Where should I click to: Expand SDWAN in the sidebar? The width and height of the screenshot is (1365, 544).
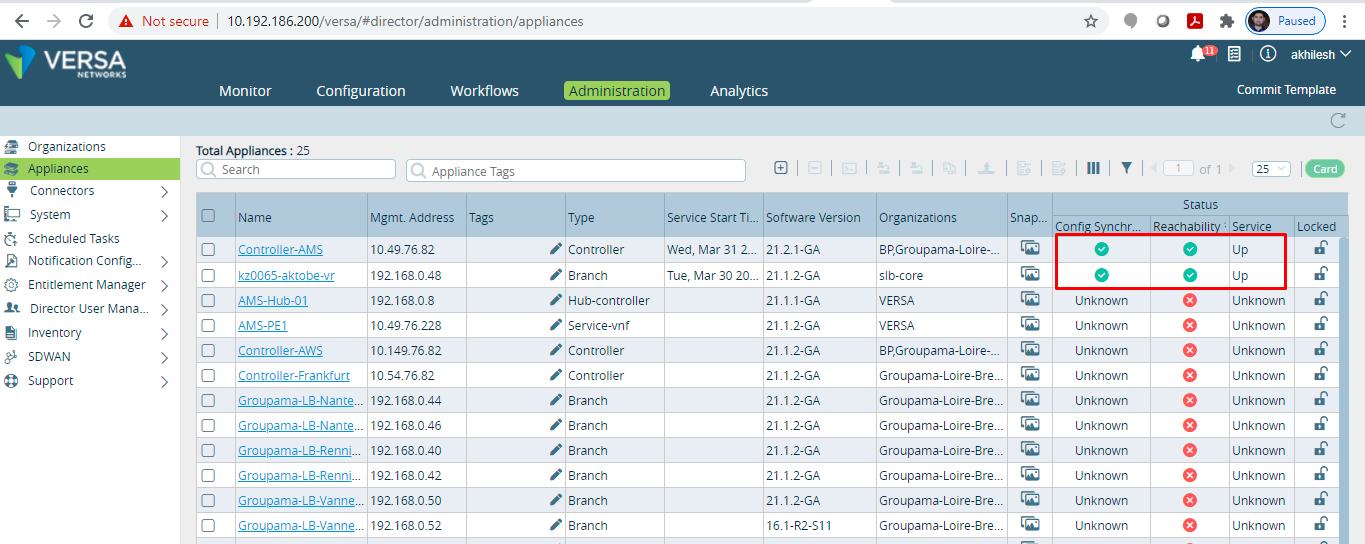pyautogui.click(x=164, y=357)
